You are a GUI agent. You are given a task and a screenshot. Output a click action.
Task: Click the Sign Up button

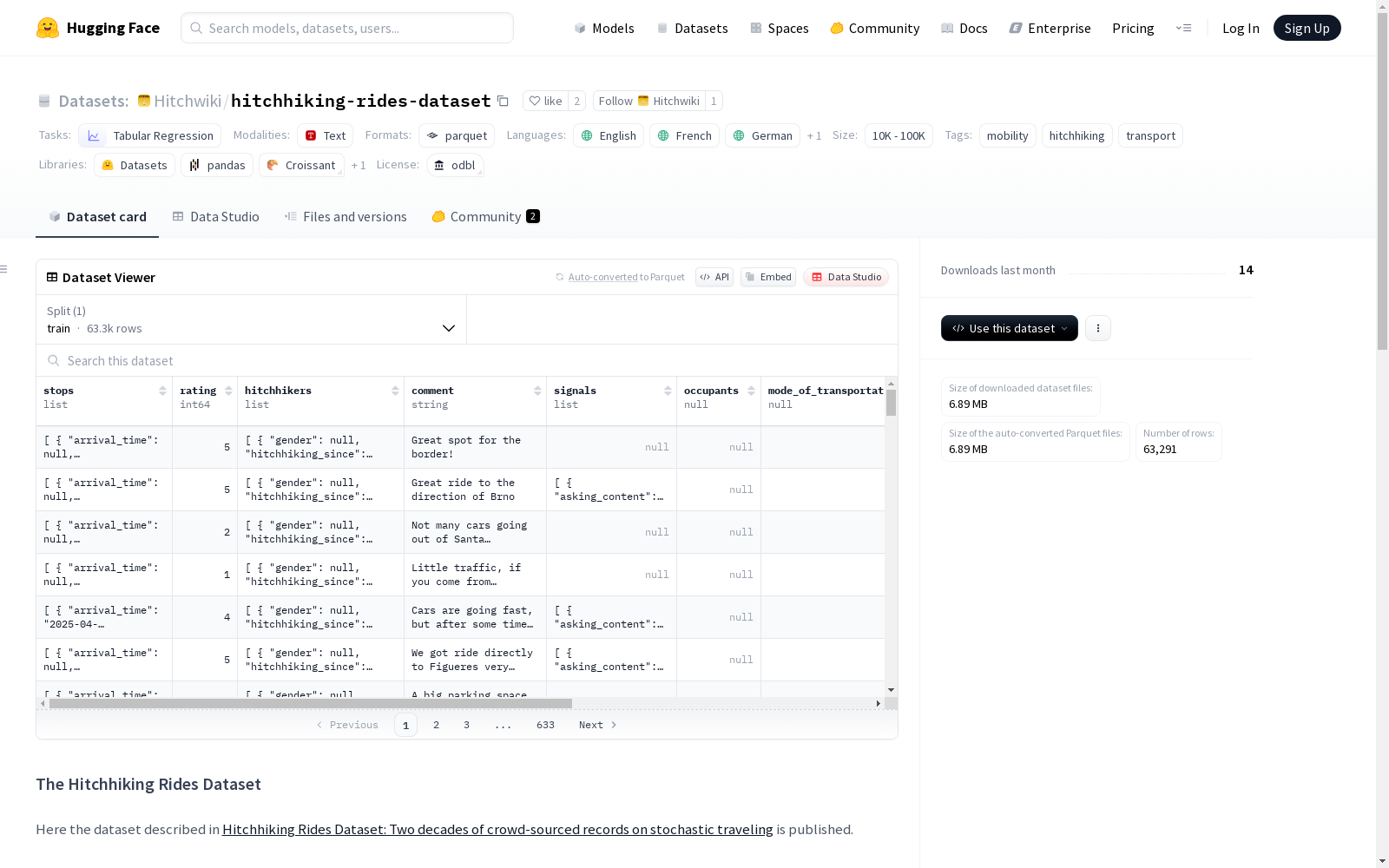(x=1307, y=28)
